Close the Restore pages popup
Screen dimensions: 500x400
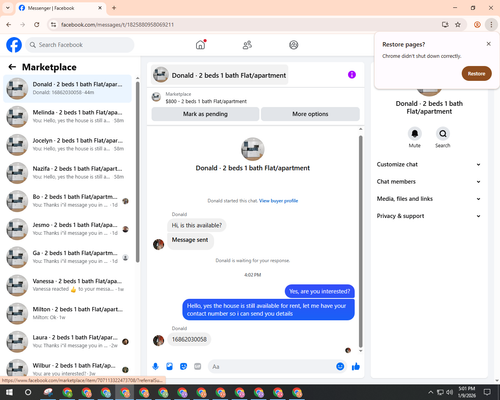coord(488,44)
